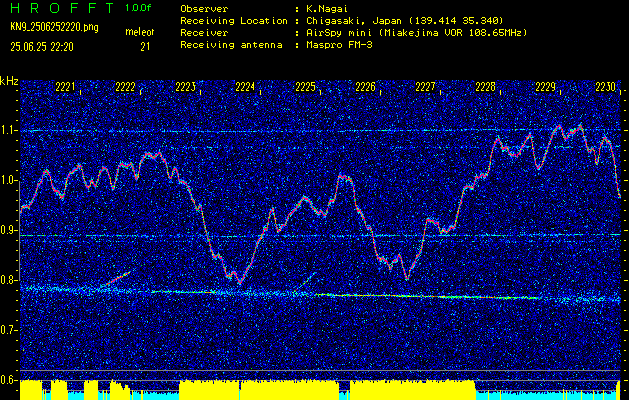
Task: Click the Observer label in header
Action: (x=204, y=9)
